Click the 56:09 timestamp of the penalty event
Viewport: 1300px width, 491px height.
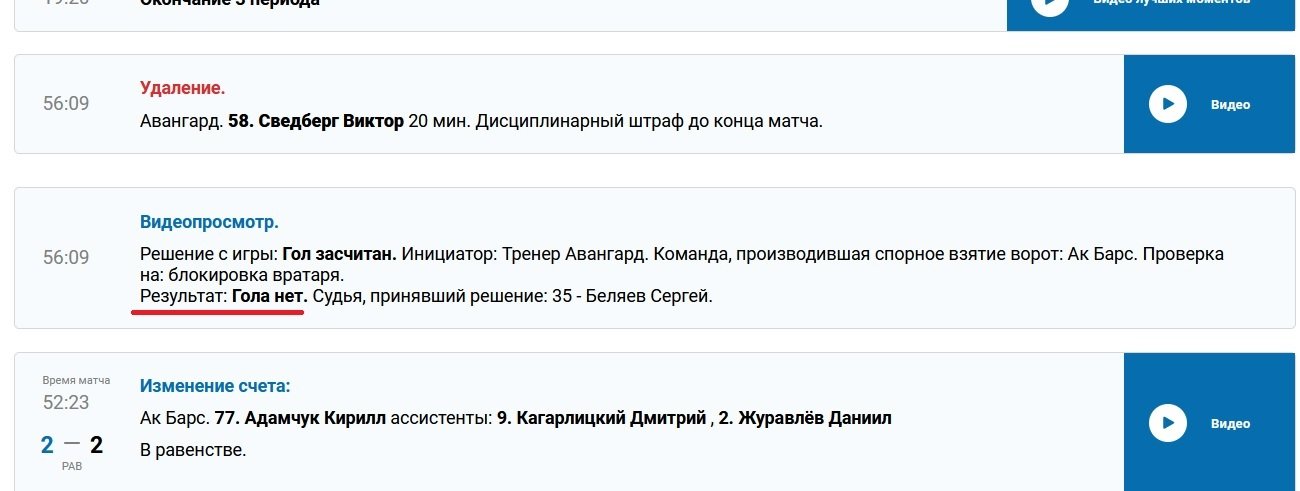pyautogui.click(x=66, y=103)
